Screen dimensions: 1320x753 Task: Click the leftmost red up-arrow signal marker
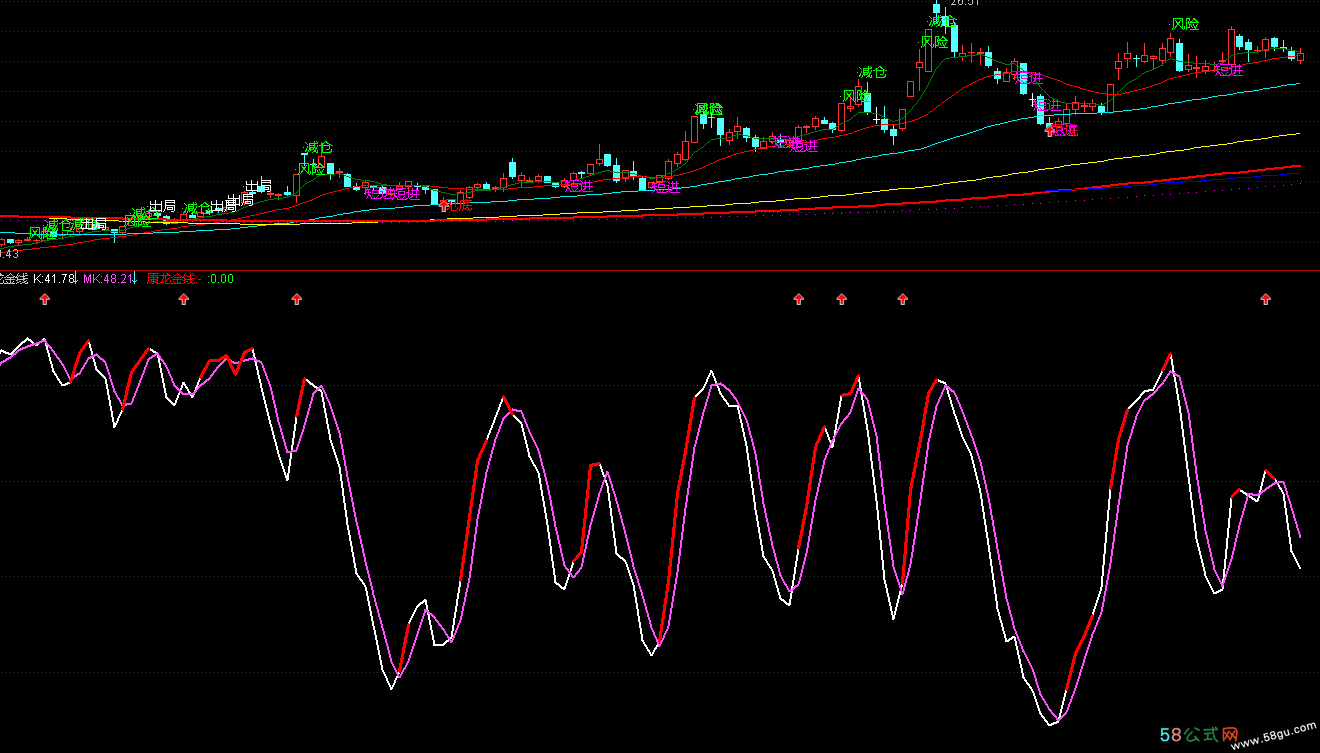[44, 299]
